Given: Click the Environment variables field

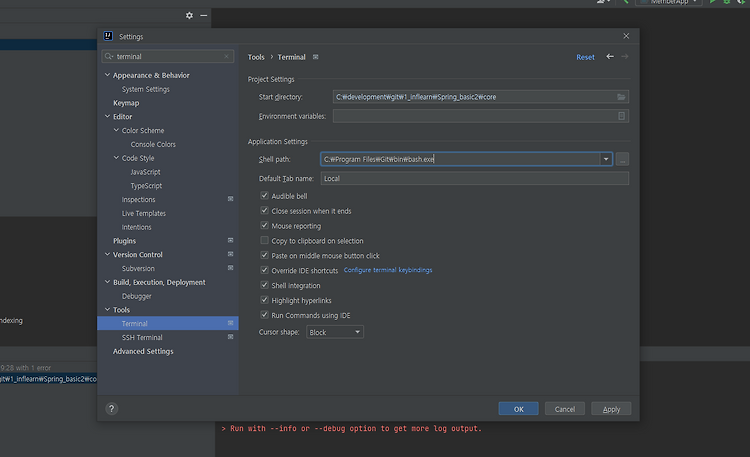Looking at the screenshot, I should pyautogui.click(x=481, y=116).
